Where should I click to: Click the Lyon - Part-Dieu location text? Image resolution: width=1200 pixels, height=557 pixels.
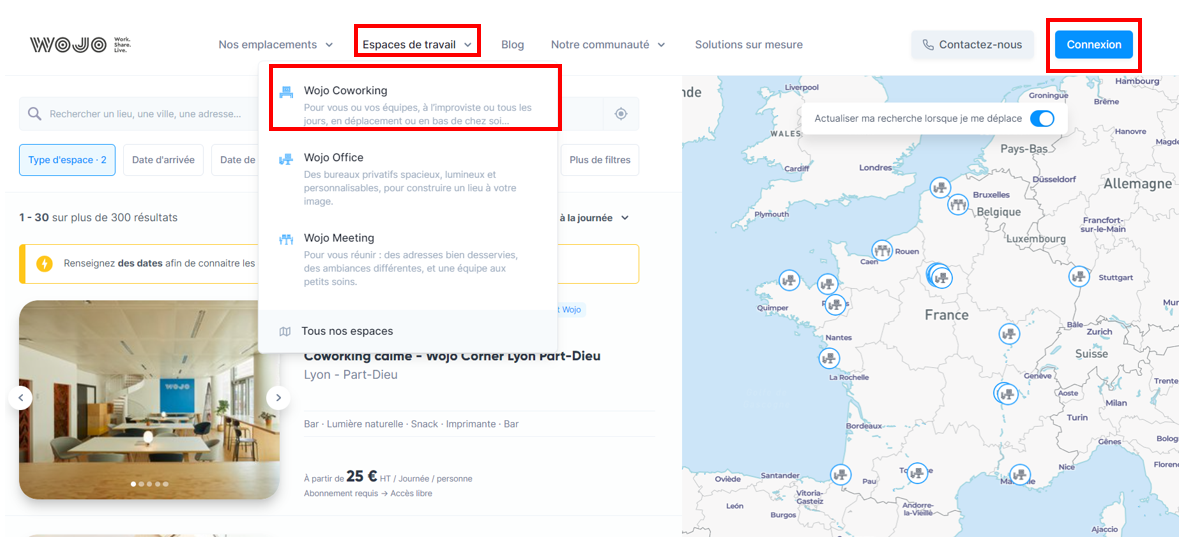[350, 375]
